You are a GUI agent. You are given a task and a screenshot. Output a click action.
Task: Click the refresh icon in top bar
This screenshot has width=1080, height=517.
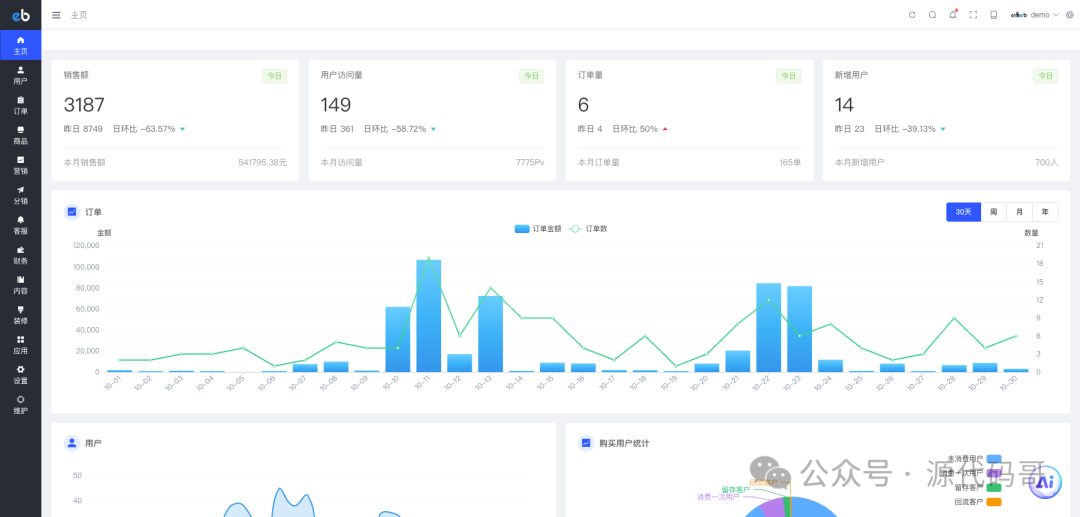[912, 15]
